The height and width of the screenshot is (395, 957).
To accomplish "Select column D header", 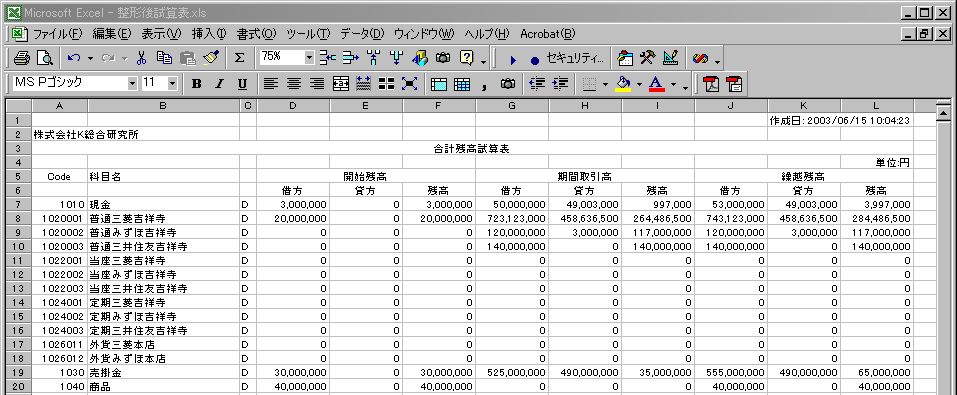I will (x=293, y=106).
